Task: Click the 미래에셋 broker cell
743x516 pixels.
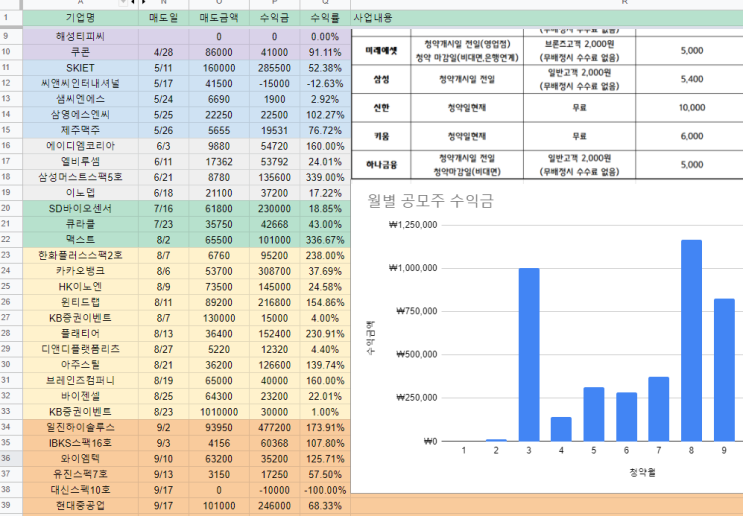Action: 381,51
